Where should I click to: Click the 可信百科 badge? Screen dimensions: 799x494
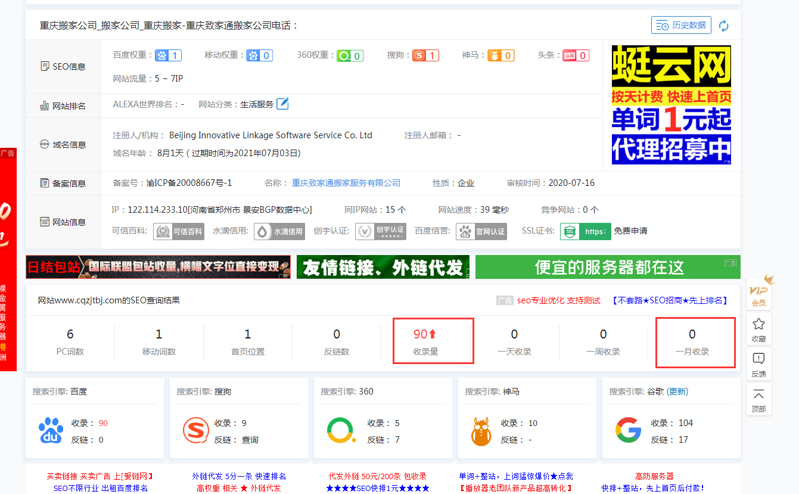click(179, 231)
